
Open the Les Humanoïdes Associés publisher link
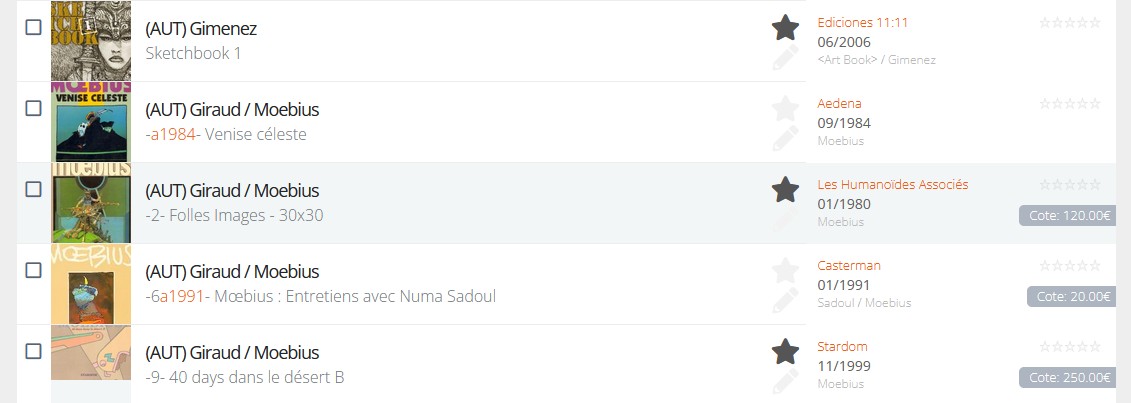(892, 184)
